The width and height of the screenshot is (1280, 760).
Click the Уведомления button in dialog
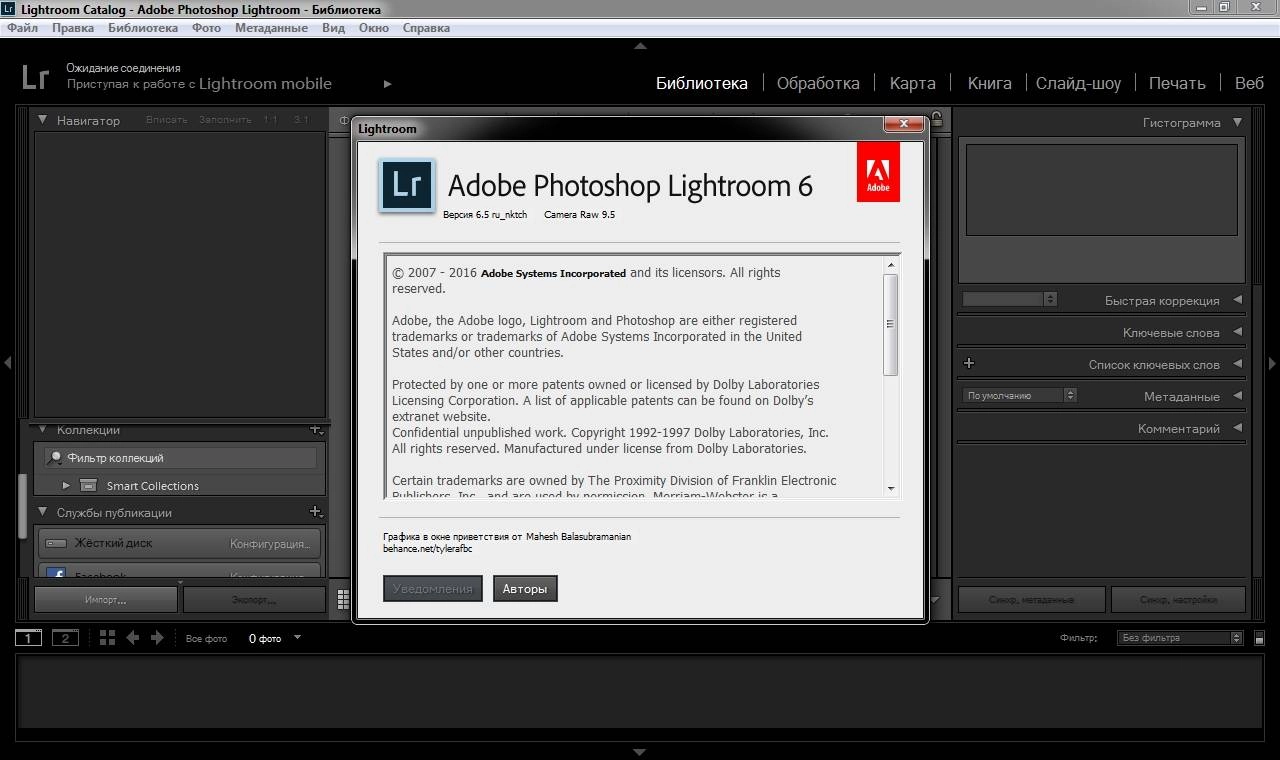pyautogui.click(x=432, y=589)
